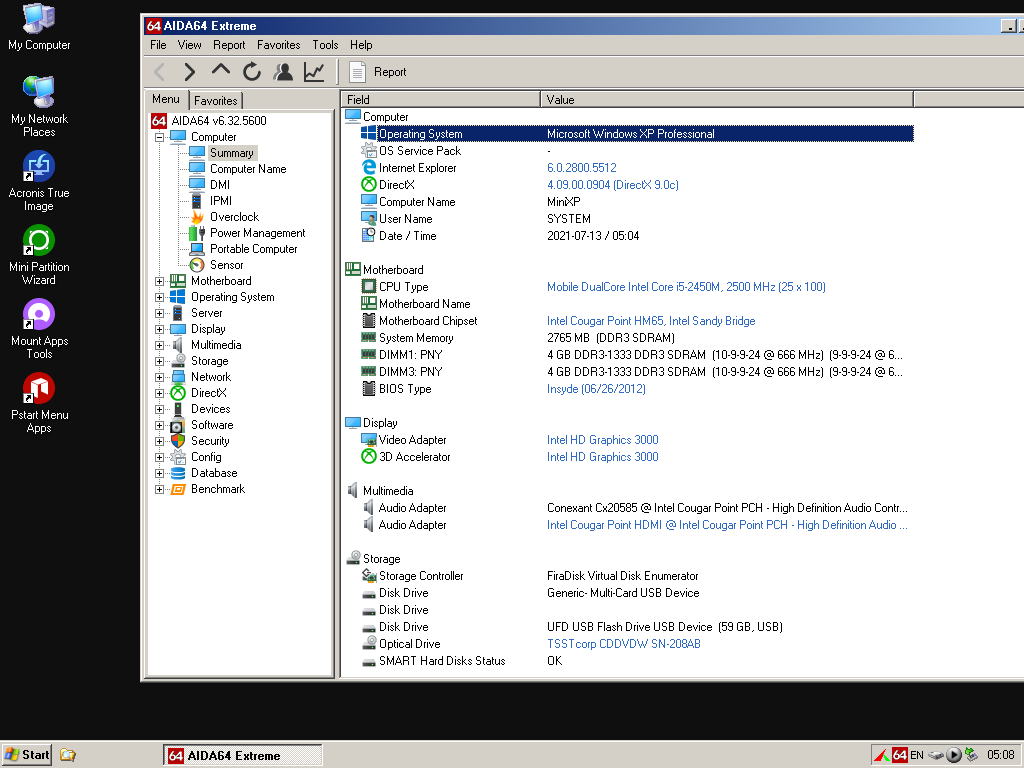Open the Mini Partition Wizard desktop shortcut
Viewport: 1024px width, 768px height.
pos(39,255)
